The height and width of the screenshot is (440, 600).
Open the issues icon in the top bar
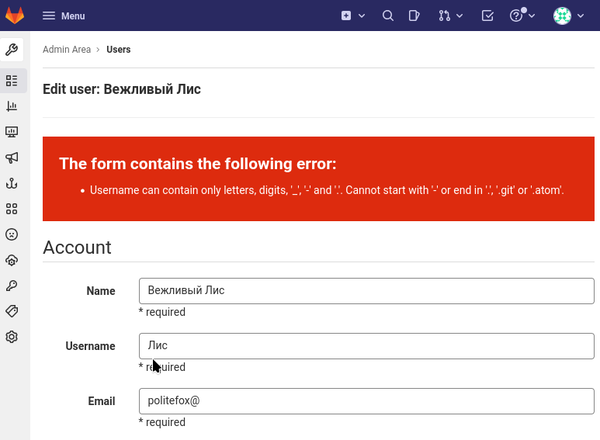point(415,16)
